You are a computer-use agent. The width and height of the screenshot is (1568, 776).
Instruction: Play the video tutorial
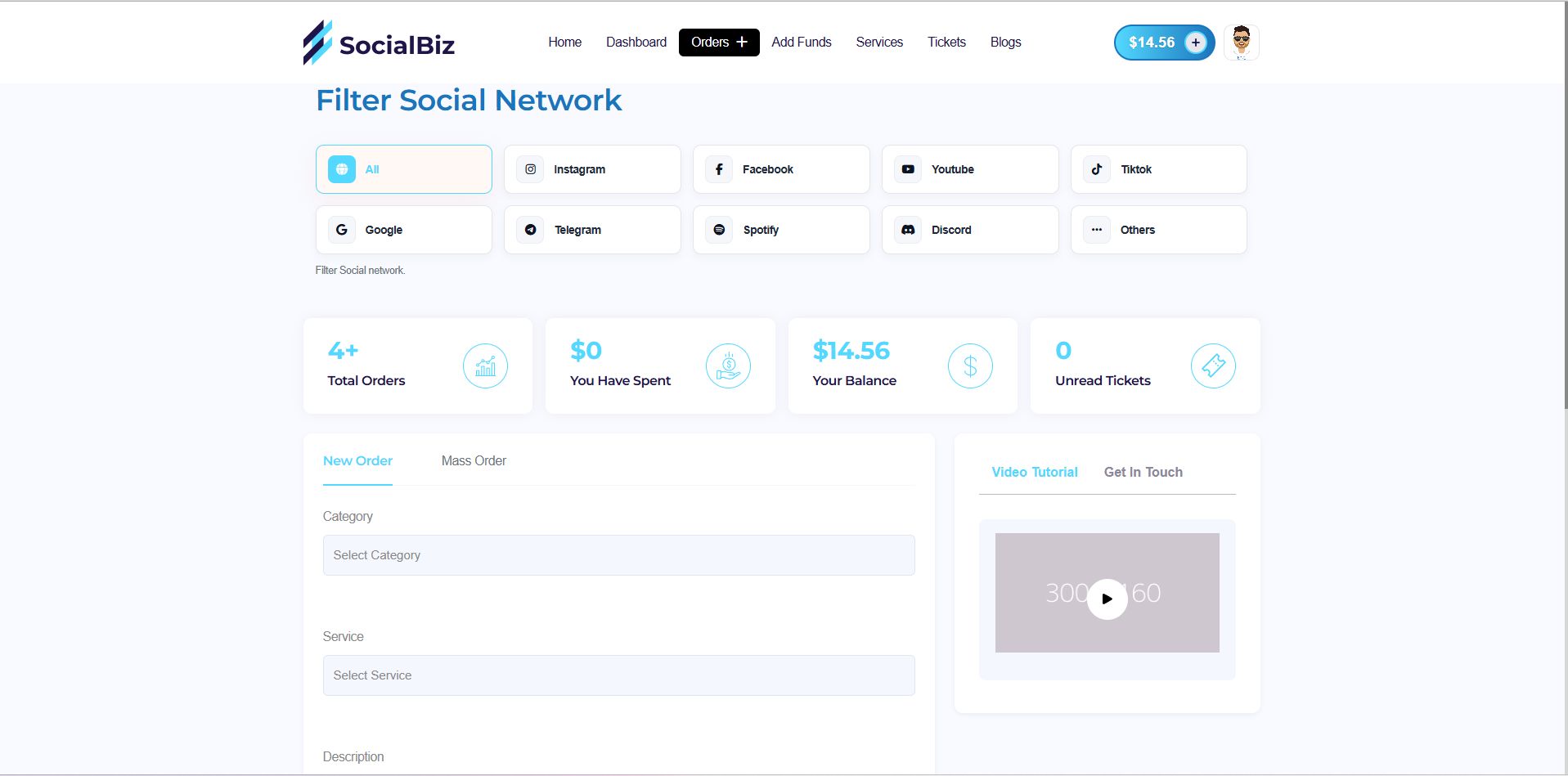(1107, 599)
